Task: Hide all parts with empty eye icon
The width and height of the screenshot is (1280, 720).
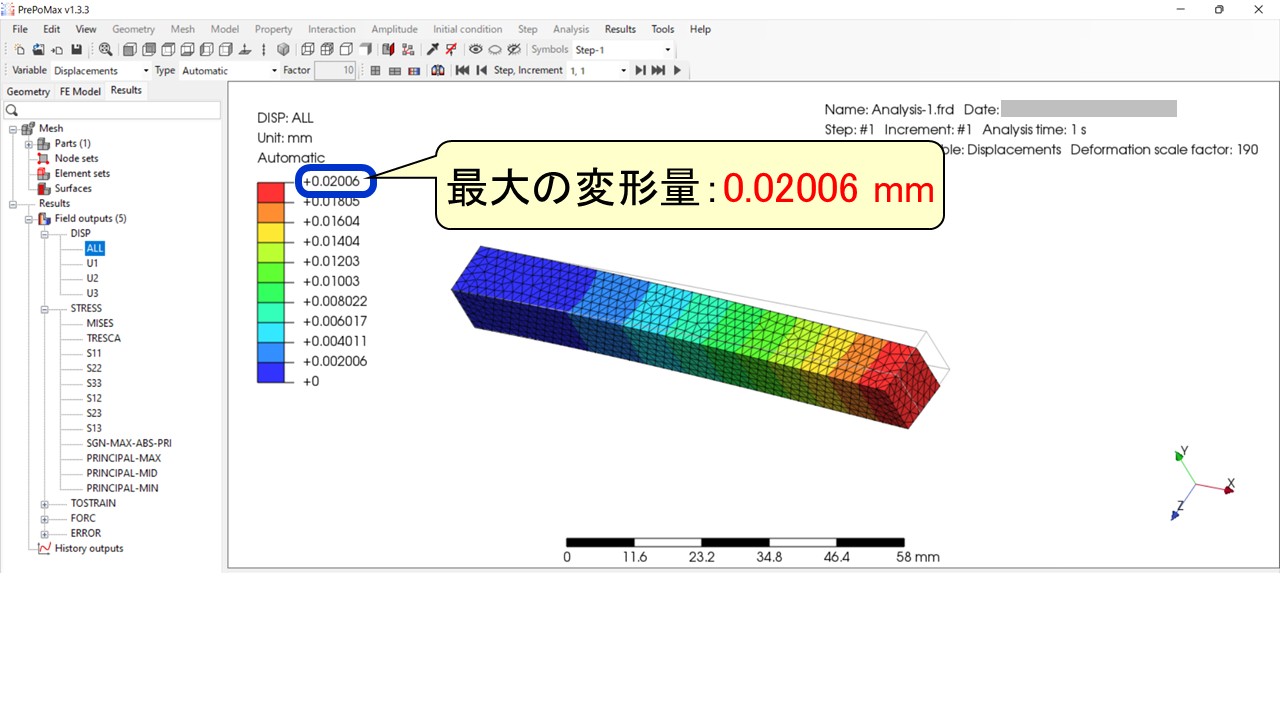Action: (495, 49)
